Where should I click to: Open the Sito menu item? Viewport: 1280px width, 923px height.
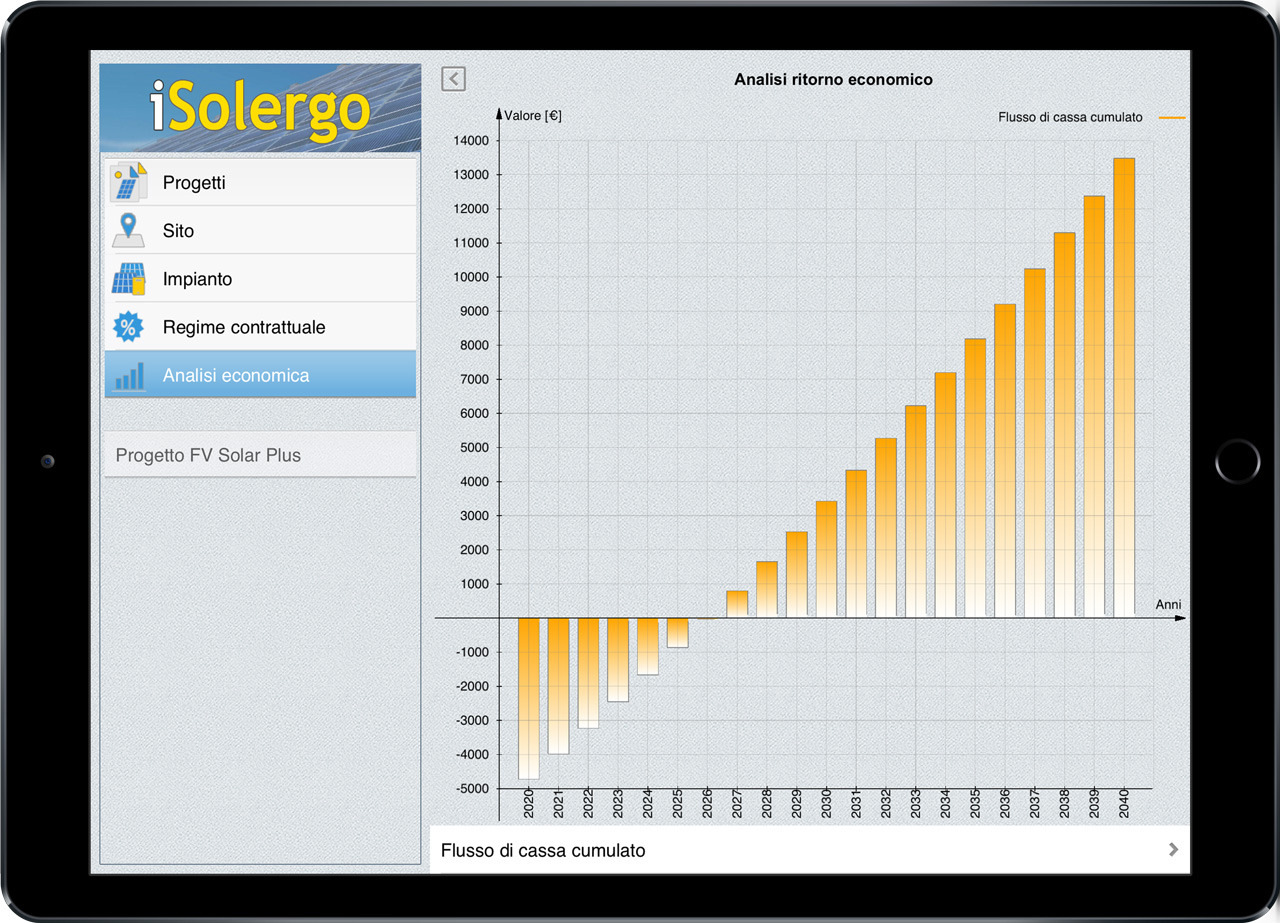260,230
